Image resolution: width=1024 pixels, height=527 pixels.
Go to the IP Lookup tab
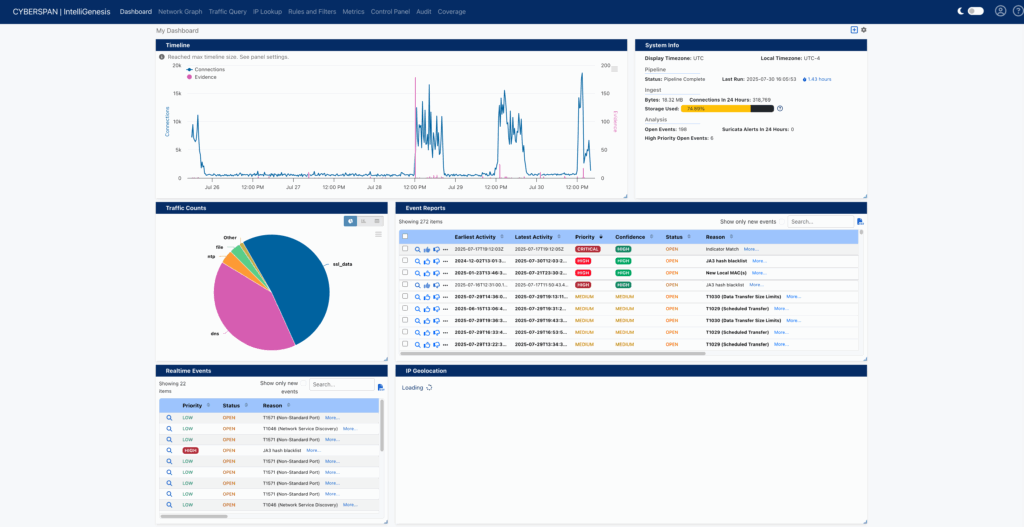(x=267, y=11)
